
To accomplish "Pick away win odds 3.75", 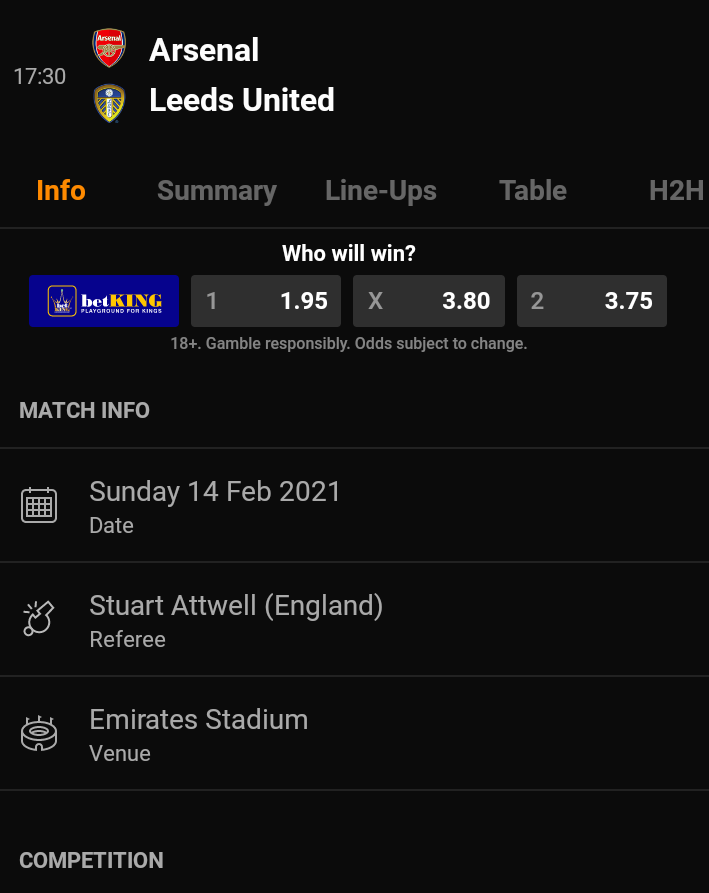I will (x=592, y=301).
